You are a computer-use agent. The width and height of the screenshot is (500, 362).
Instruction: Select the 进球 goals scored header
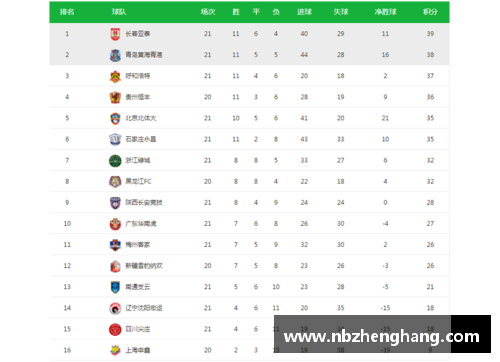(x=304, y=12)
